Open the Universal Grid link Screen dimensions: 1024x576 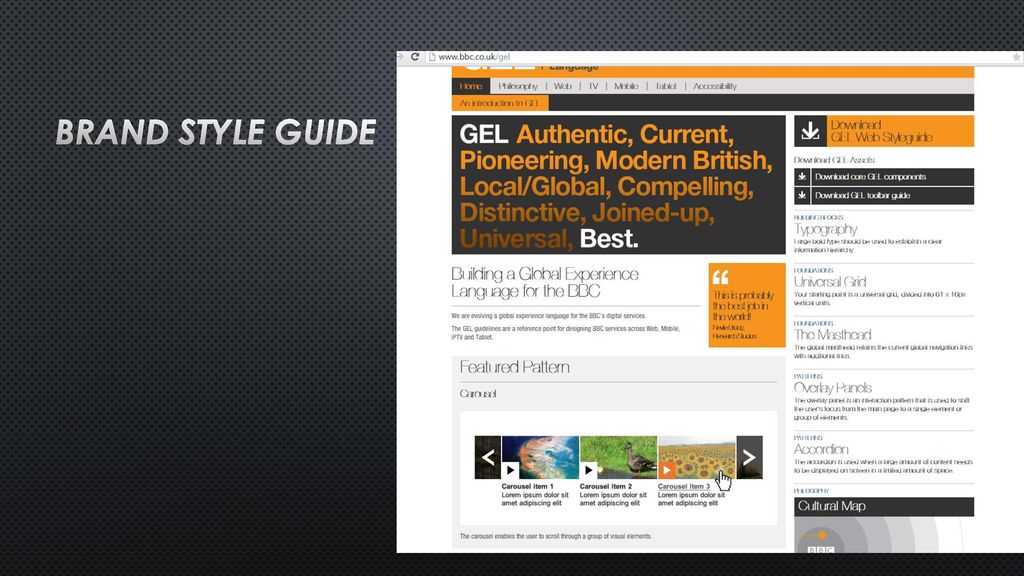click(x=830, y=282)
